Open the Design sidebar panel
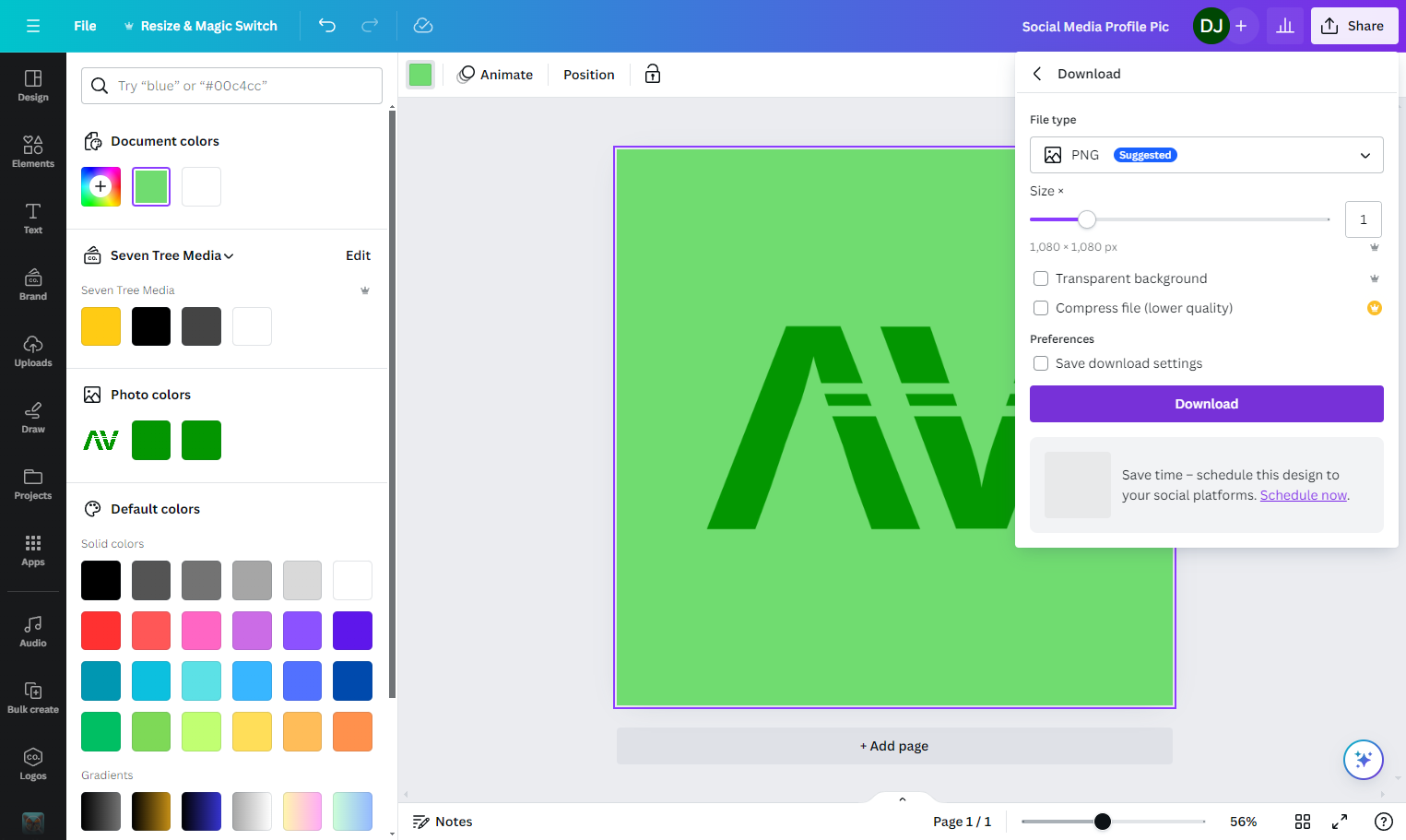The image size is (1406, 840). tap(33, 86)
